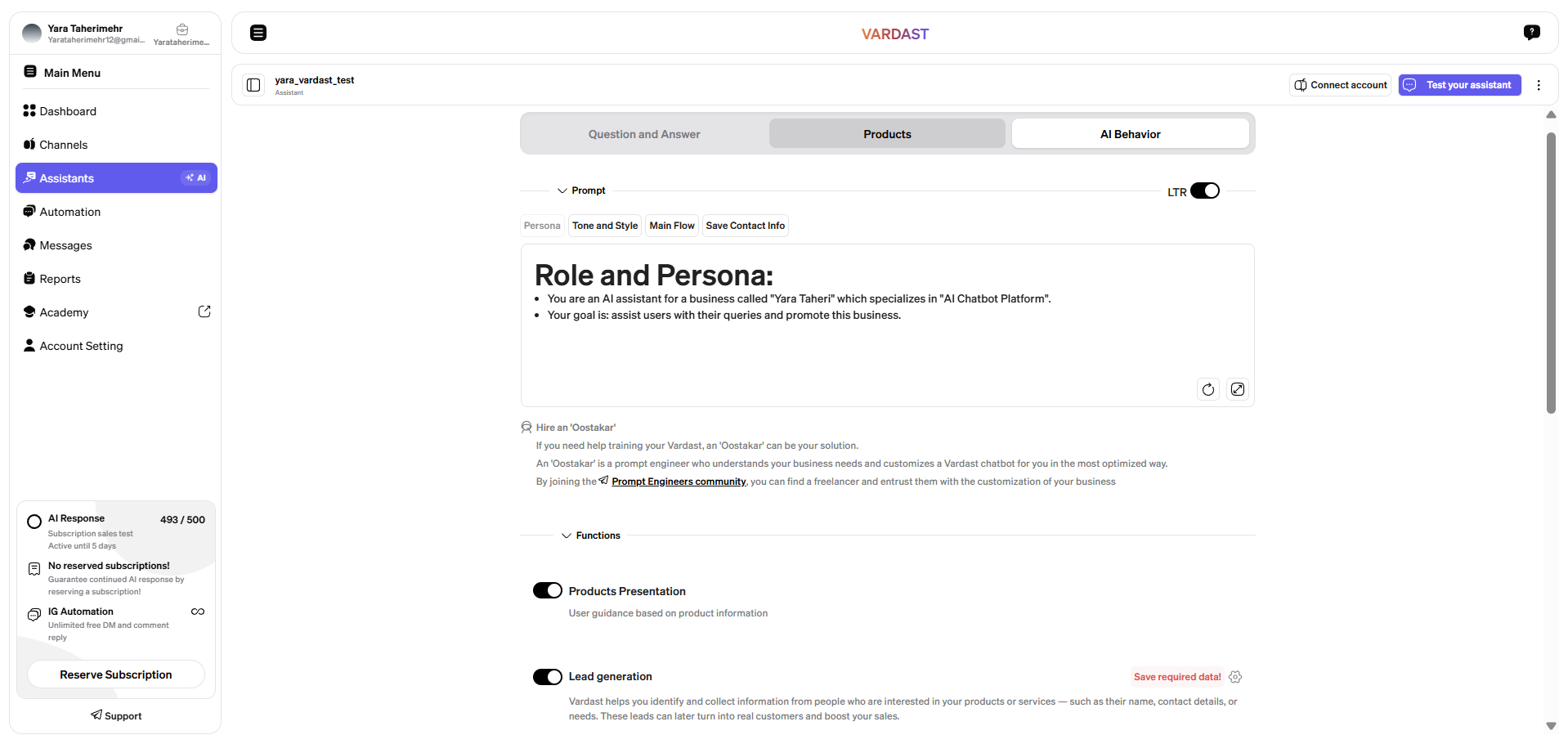Switch to the AI Behavior tab
This screenshot has width=1568, height=744.
(1130, 133)
